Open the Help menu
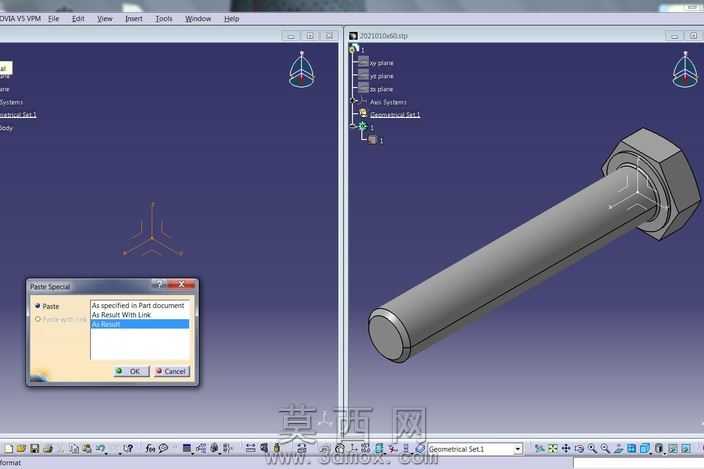The width and height of the screenshot is (704, 469). point(232,19)
